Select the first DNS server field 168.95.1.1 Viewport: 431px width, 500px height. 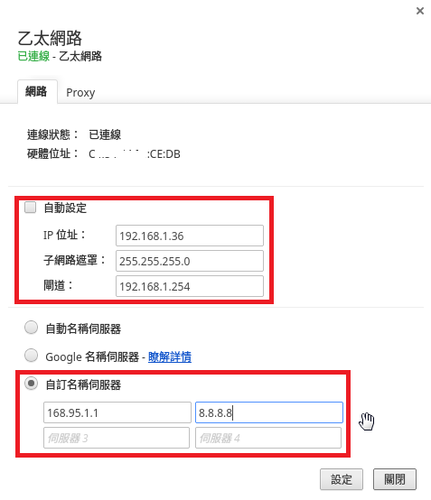pyautogui.click(x=117, y=413)
